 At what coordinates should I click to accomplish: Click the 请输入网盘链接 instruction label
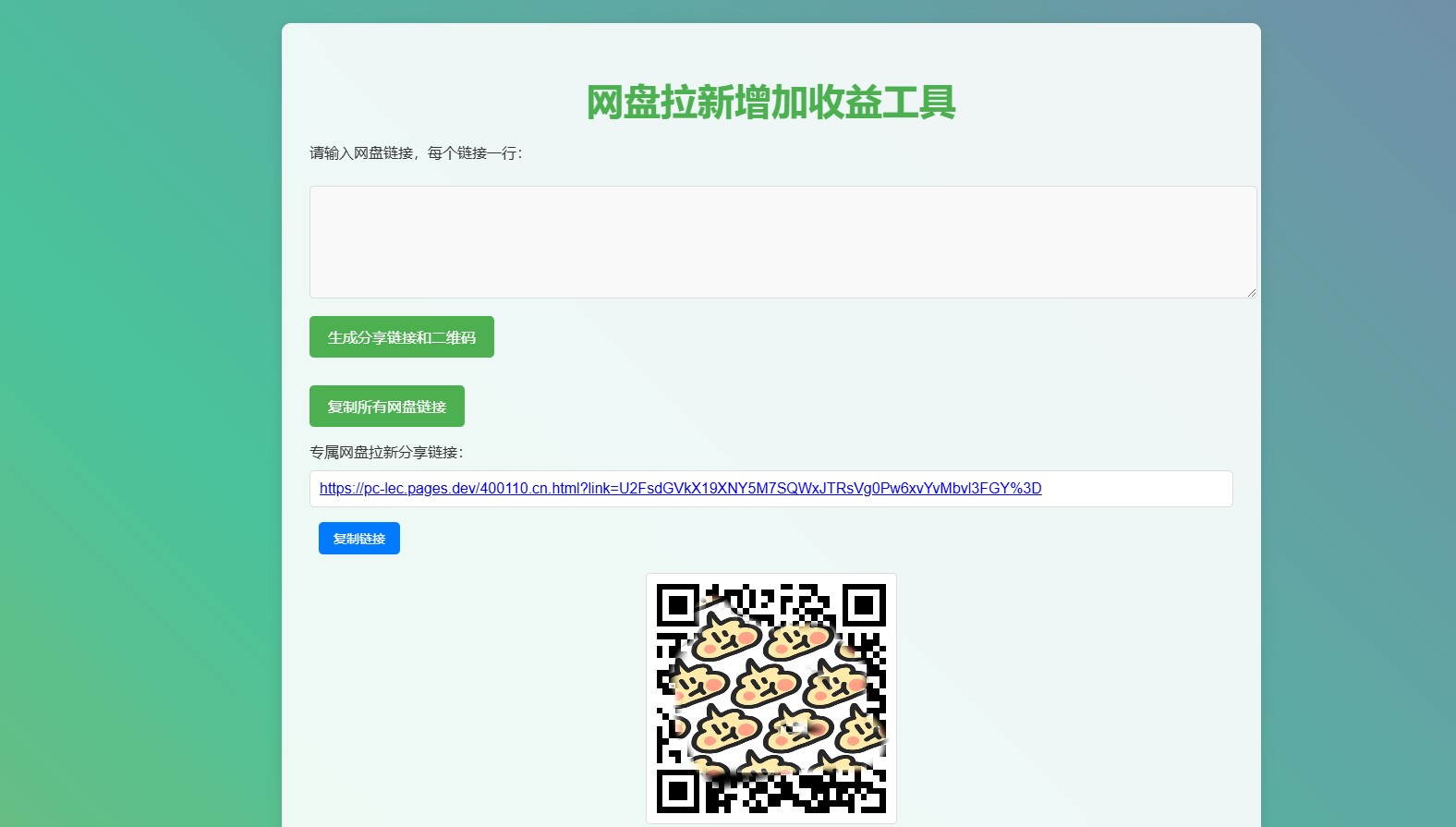pyautogui.click(x=416, y=153)
